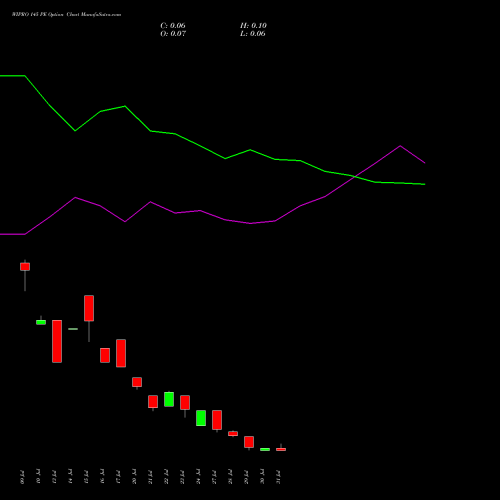Select the low value L: 0.06
The image size is (500, 500).
pyautogui.click(x=253, y=34)
